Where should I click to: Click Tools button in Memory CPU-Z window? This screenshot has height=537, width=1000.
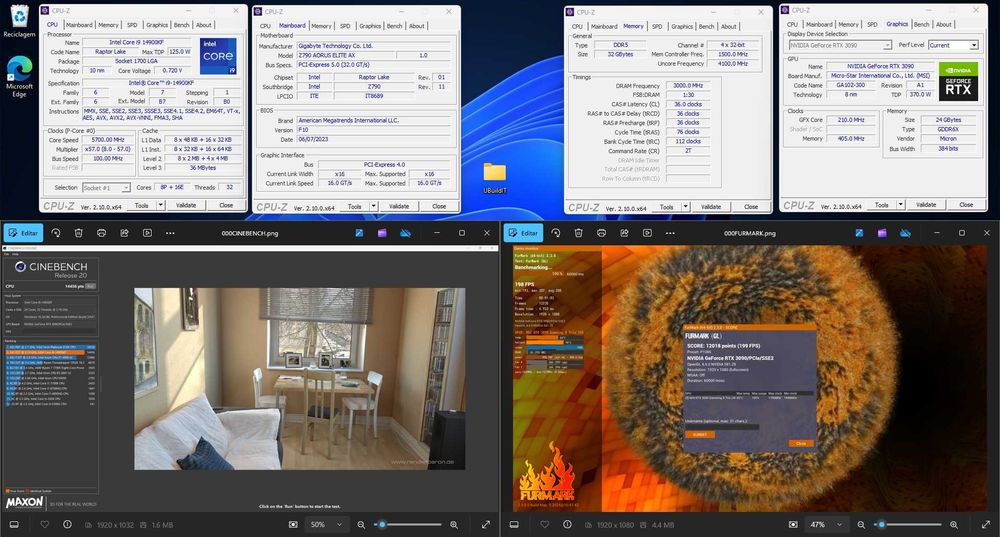tap(666, 207)
